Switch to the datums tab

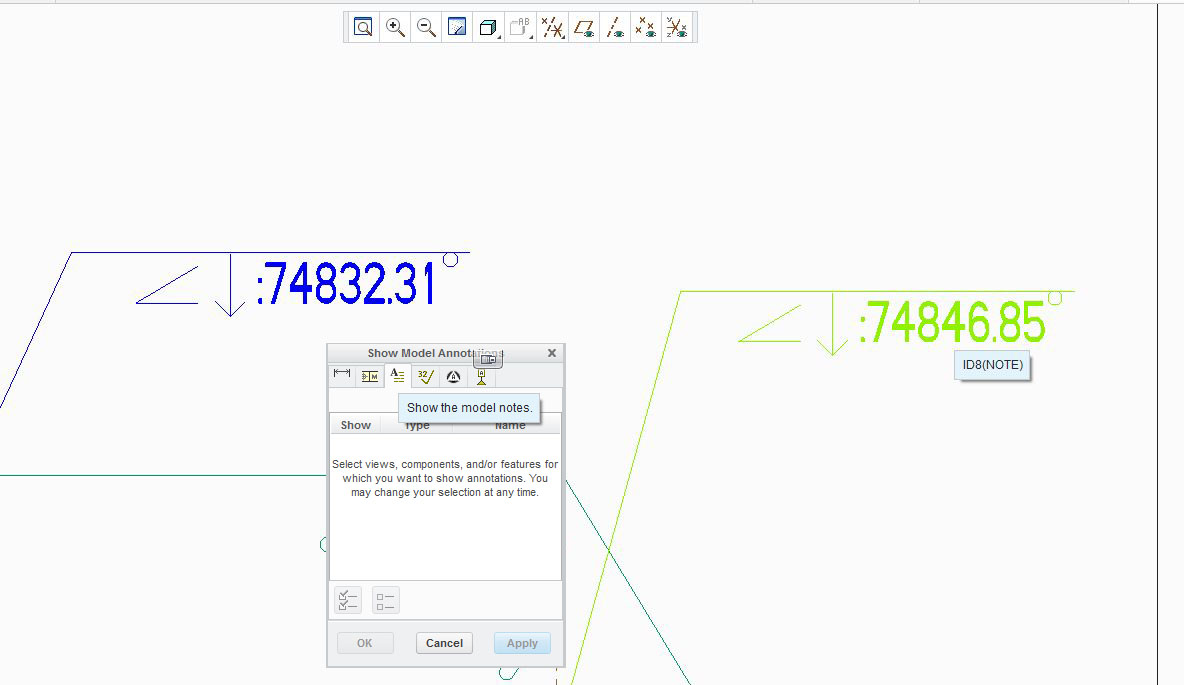[481, 375]
